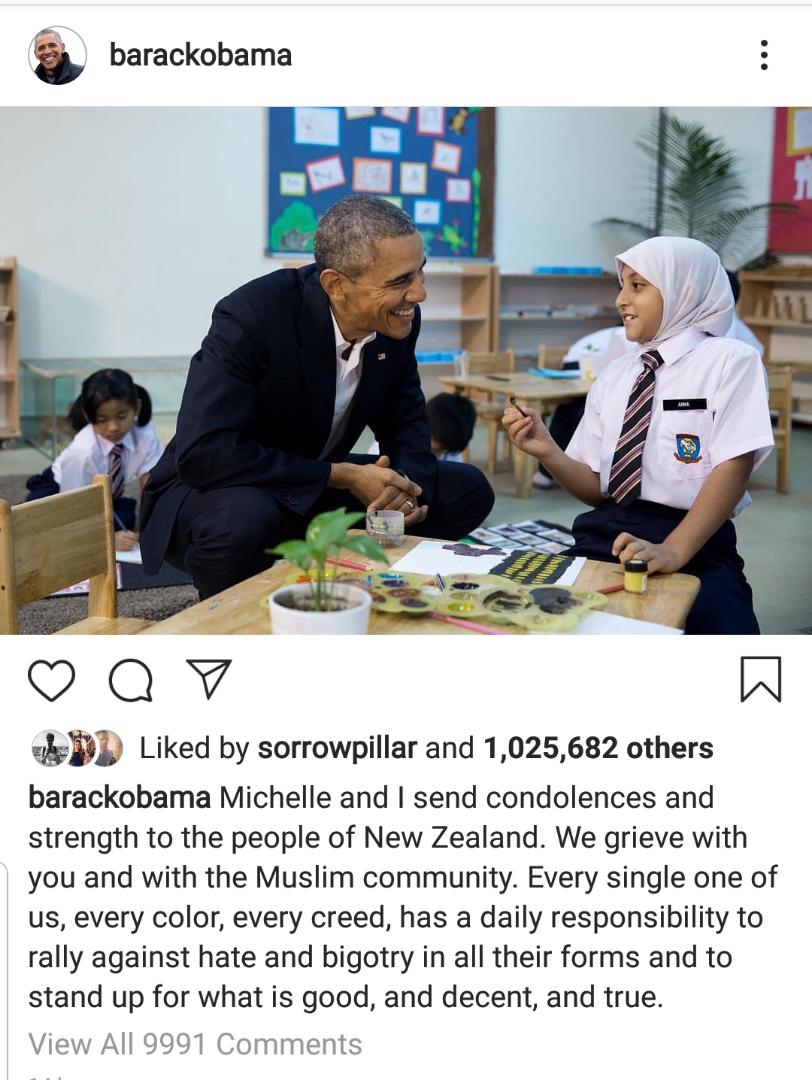
Task: Tap the liker avatar thumbnails cluster
Action: [77, 748]
